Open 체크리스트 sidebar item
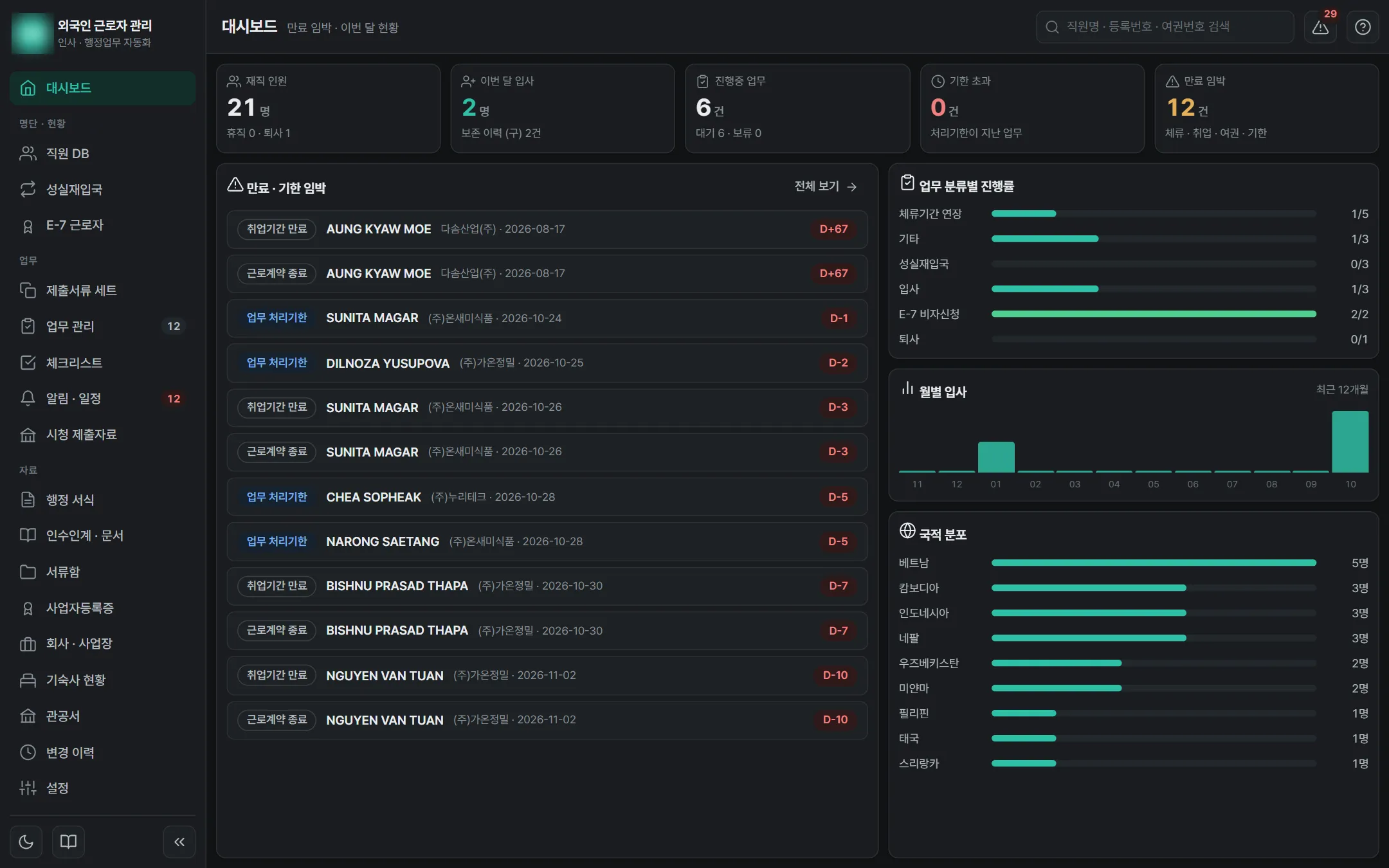The image size is (1389, 868). click(x=103, y=363)
